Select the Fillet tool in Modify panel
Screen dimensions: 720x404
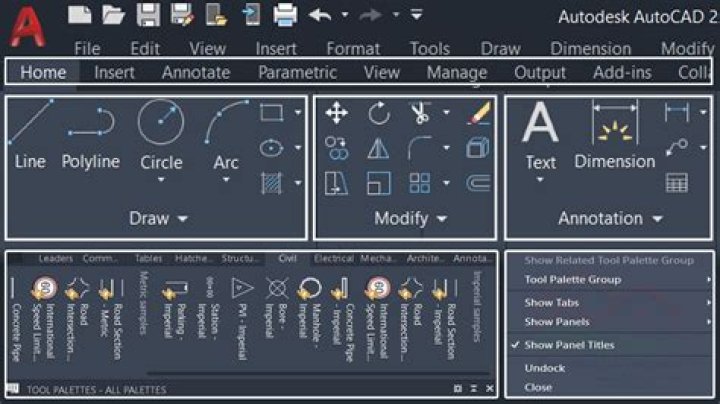click(420, 147)
